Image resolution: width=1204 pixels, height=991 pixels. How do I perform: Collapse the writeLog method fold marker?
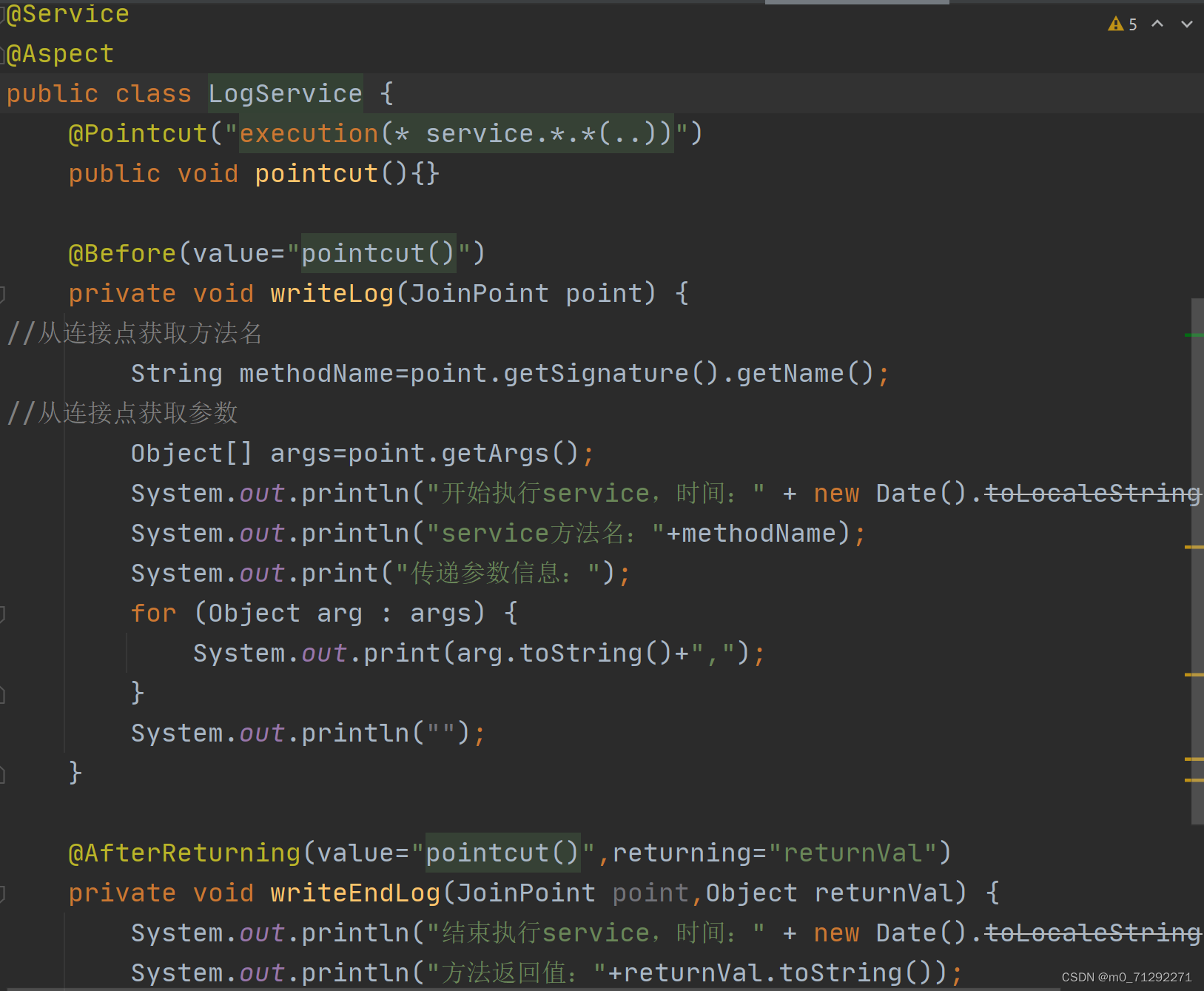coord(2,294)
